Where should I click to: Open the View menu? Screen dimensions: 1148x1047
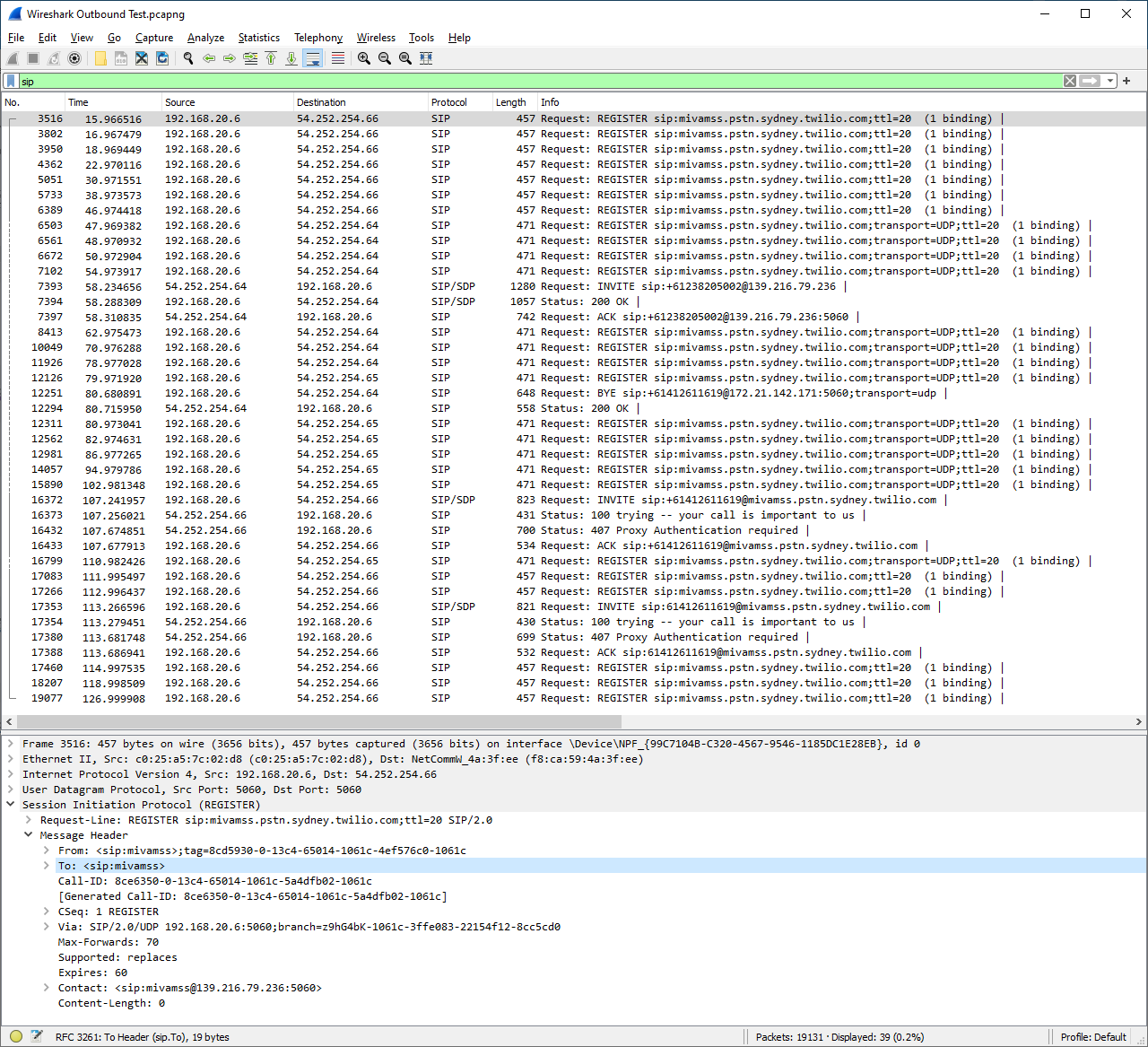coord(82,38)
